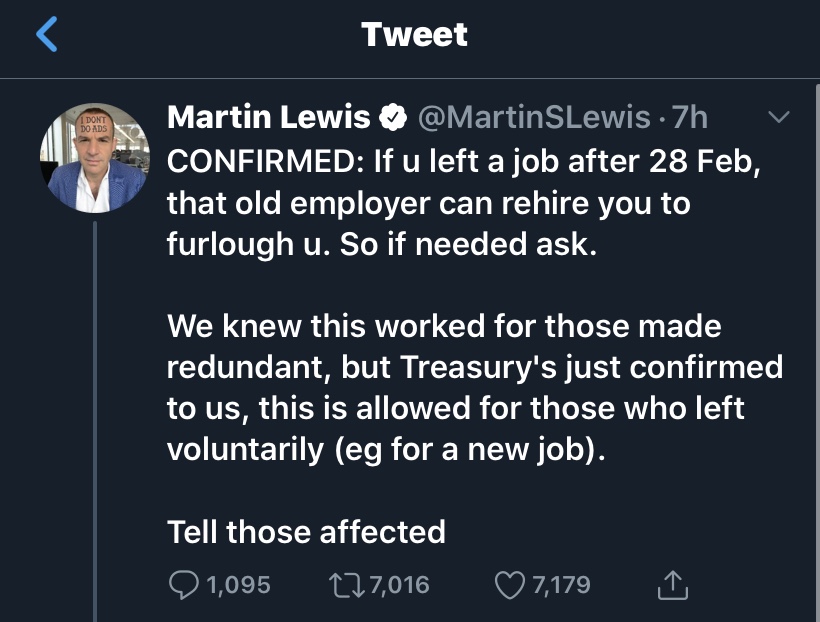Click the vertical thread line below avatar
The width and height of the screenshot is (820, 622).
95,420
